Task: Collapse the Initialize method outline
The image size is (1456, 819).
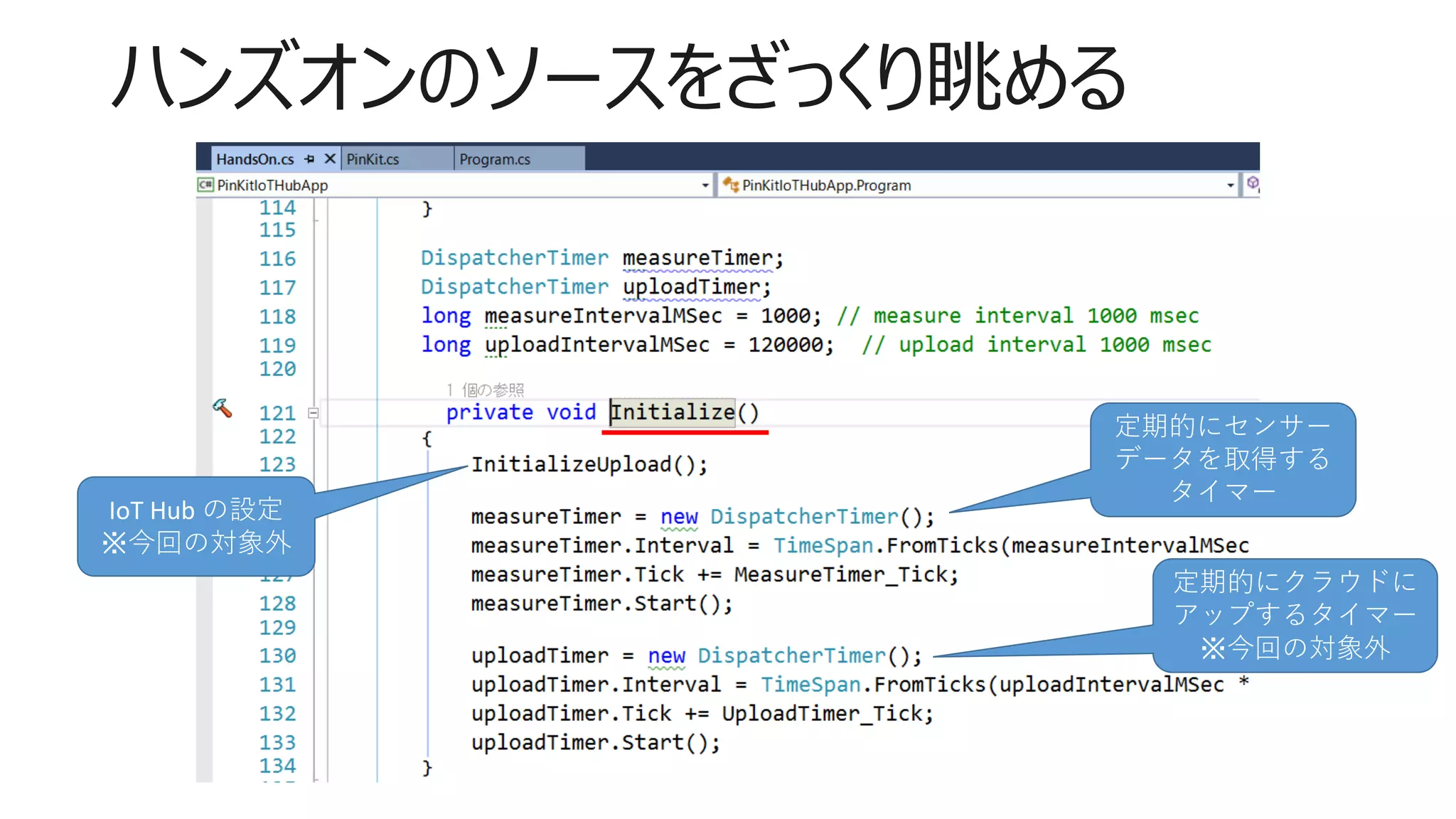Action: pyautogui.click(x=313, y=413)
